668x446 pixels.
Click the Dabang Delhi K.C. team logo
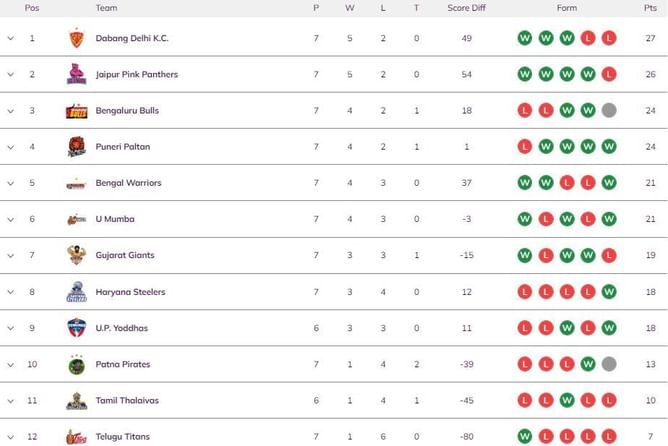click(77, 38)
